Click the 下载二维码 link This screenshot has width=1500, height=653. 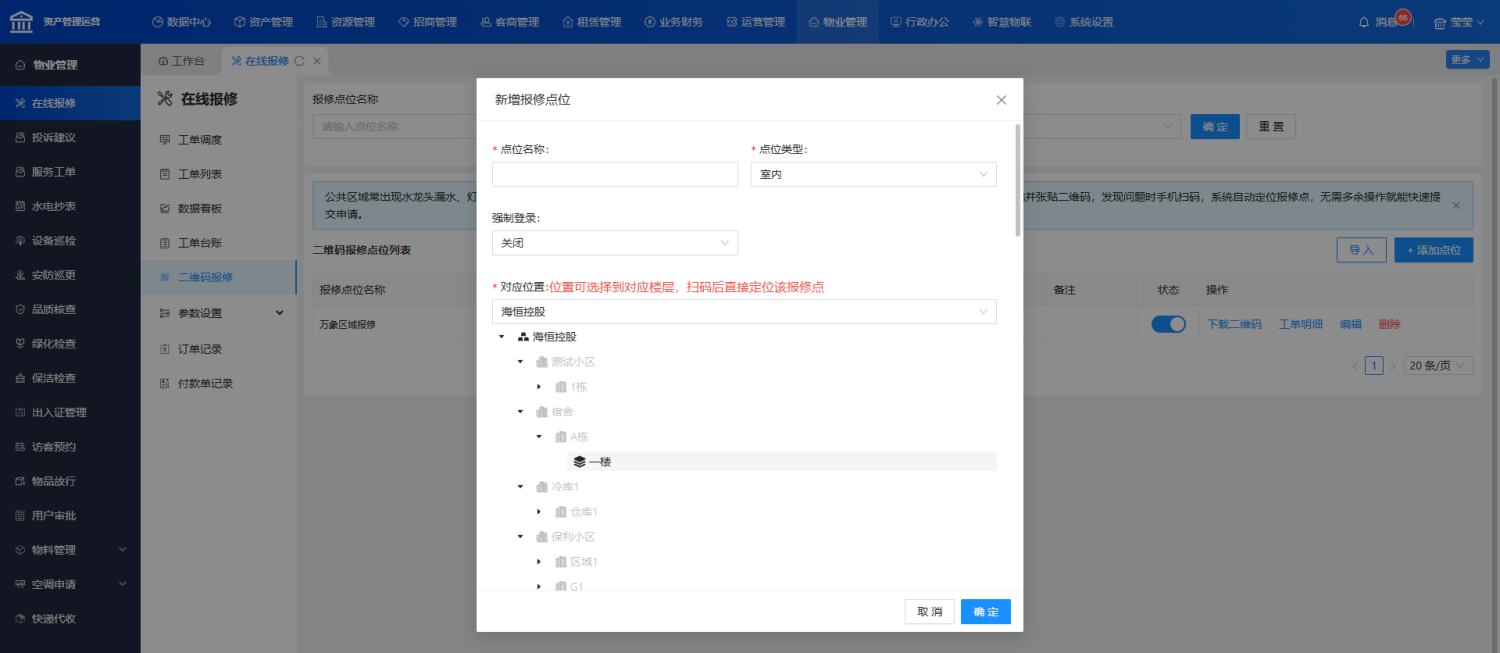(x=1234, y=324)
